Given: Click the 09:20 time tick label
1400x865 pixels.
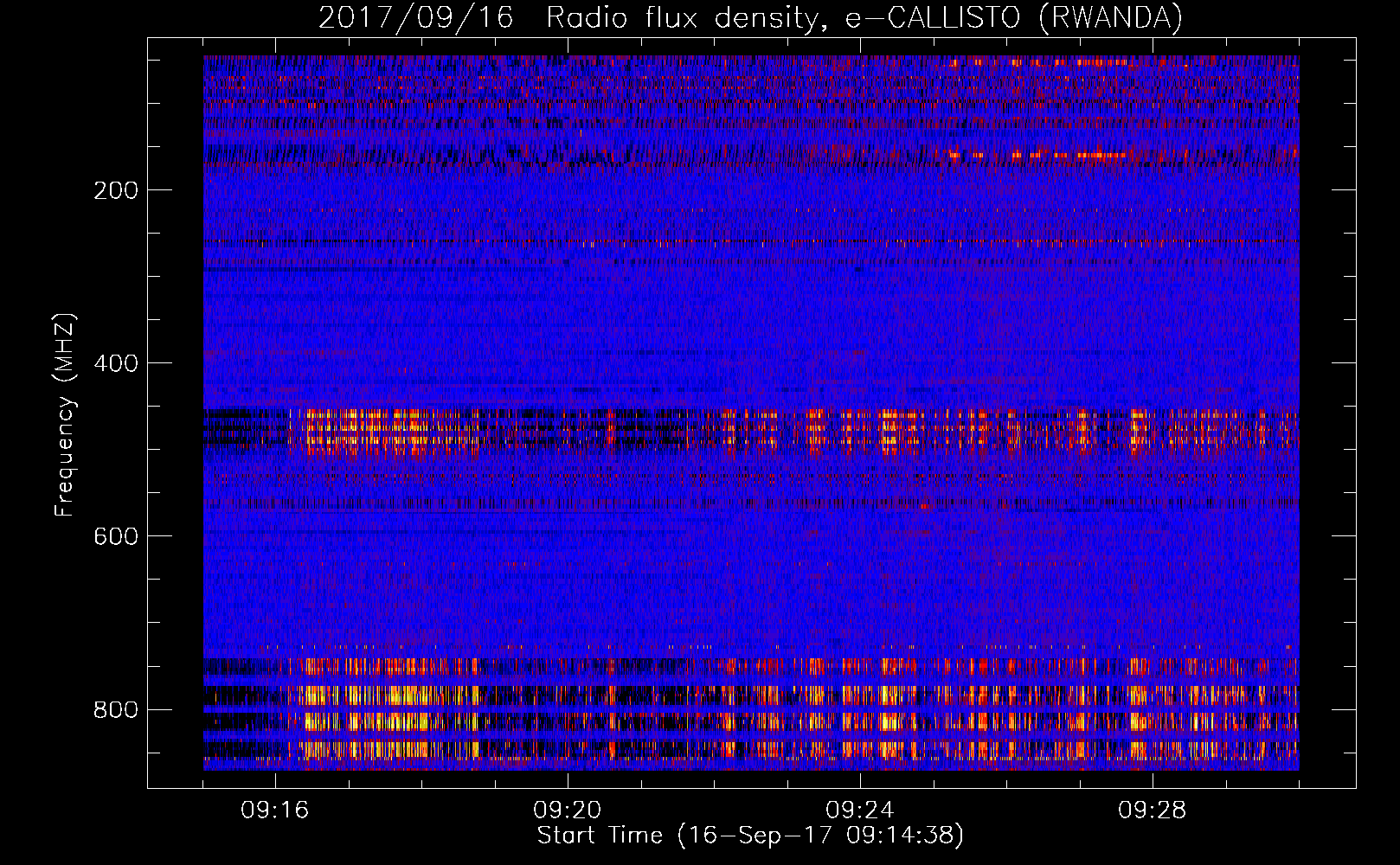Looking at the screenshot, I should click(568, 811).
